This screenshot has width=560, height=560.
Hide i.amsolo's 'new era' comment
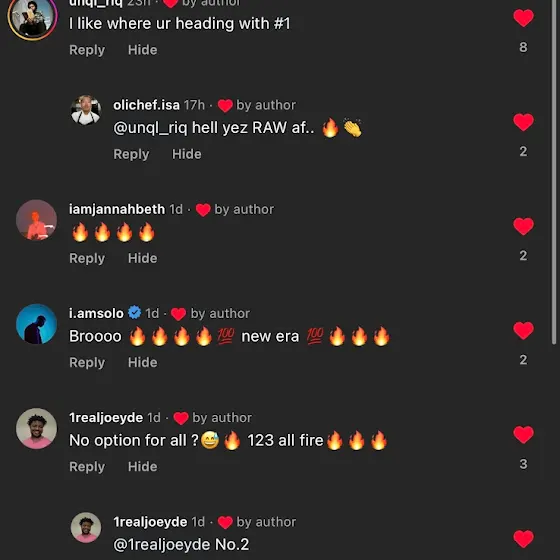pyautogui.click(x=142, y=362)
